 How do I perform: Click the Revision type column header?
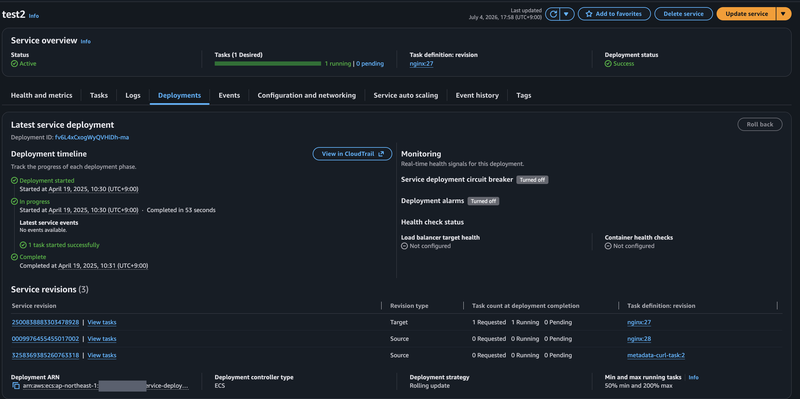point(409,306)
